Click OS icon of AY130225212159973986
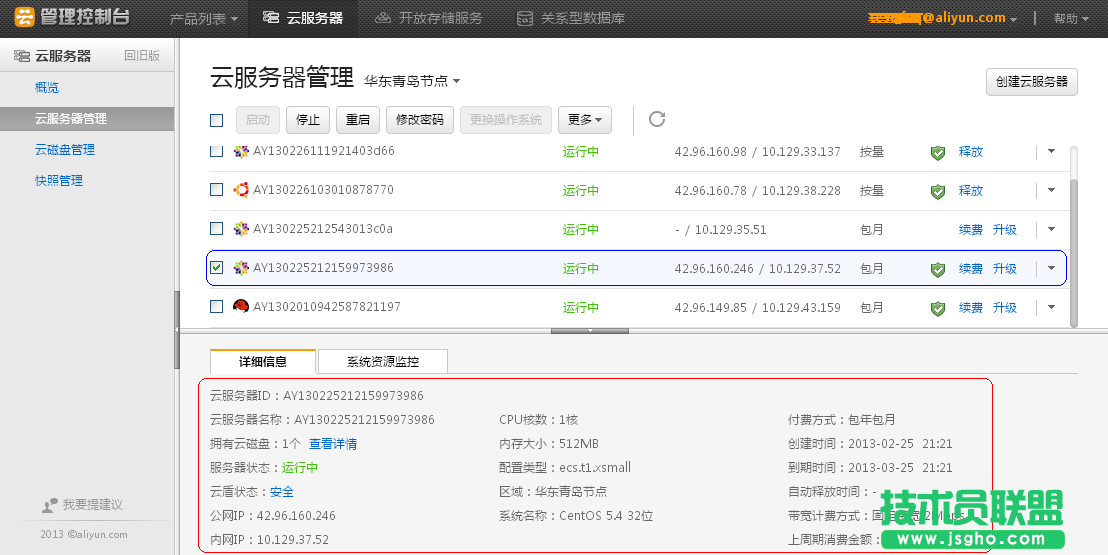The width and height of the screenshot is (1108, 555). [x=241, y=268]
